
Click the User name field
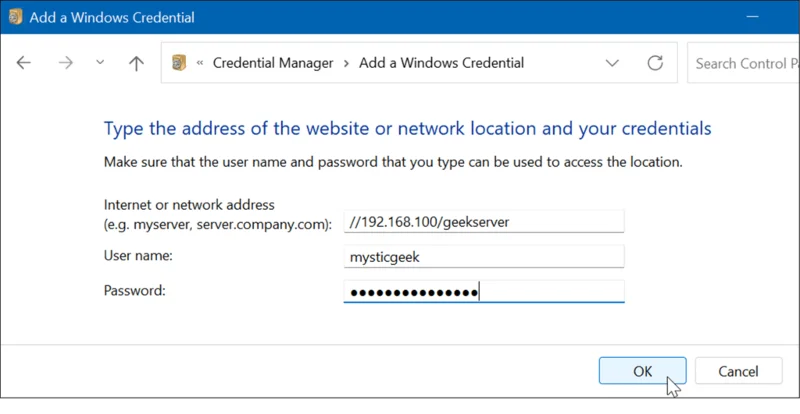[x=484, y=256]
